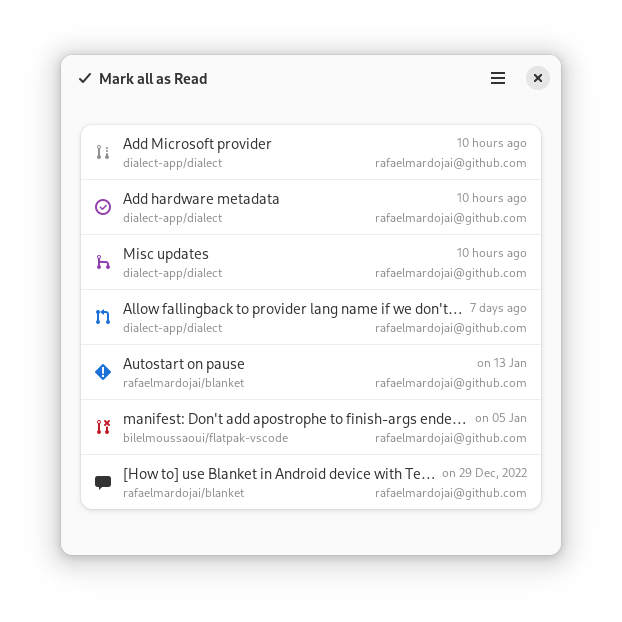Open the Allow fallingback to provider lang notification

pos(311,317)
